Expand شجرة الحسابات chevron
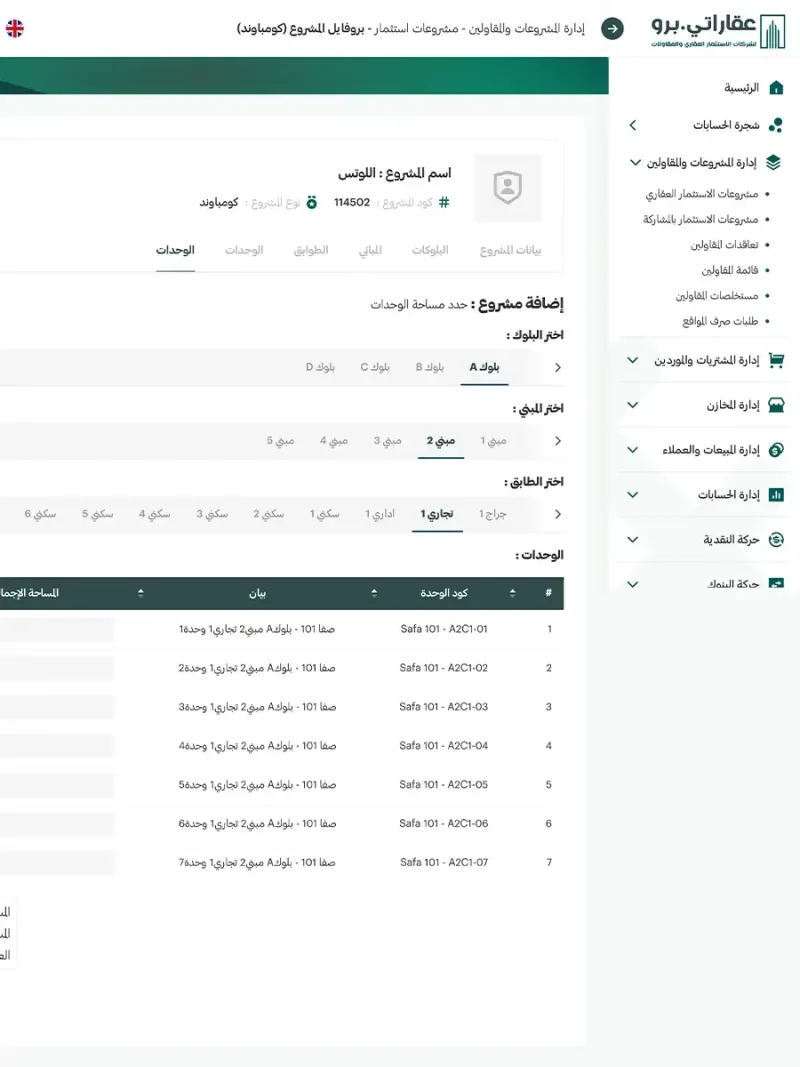Viewport: 800px width, 1067px height. tap(633, 125)
